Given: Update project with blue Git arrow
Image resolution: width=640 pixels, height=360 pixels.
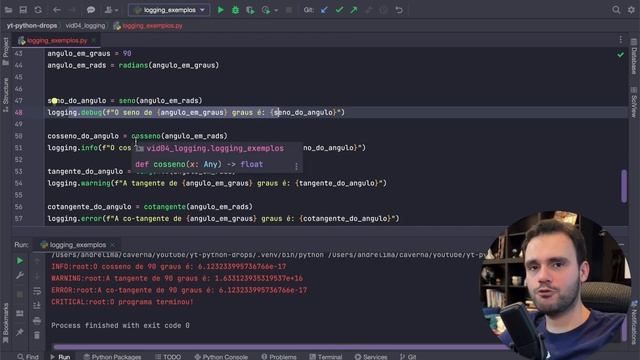Looking at the screenshot, I should 324,10.
